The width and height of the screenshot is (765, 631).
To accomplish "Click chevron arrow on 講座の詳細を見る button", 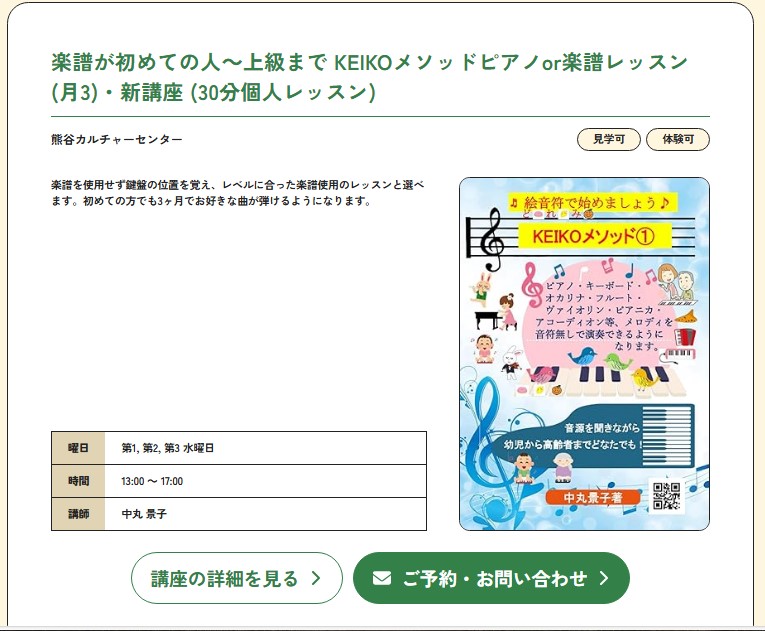I will 316,578.
